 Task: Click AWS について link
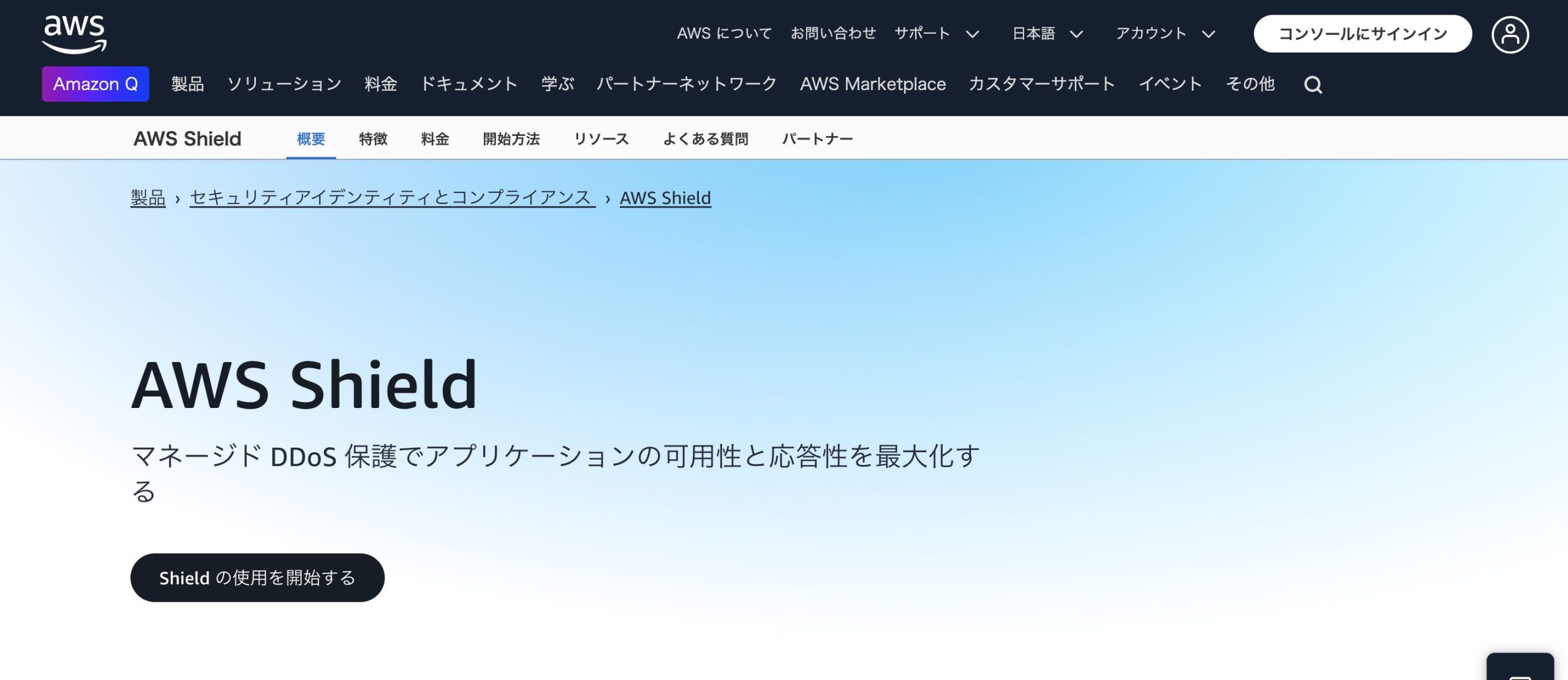click(724, 34)
